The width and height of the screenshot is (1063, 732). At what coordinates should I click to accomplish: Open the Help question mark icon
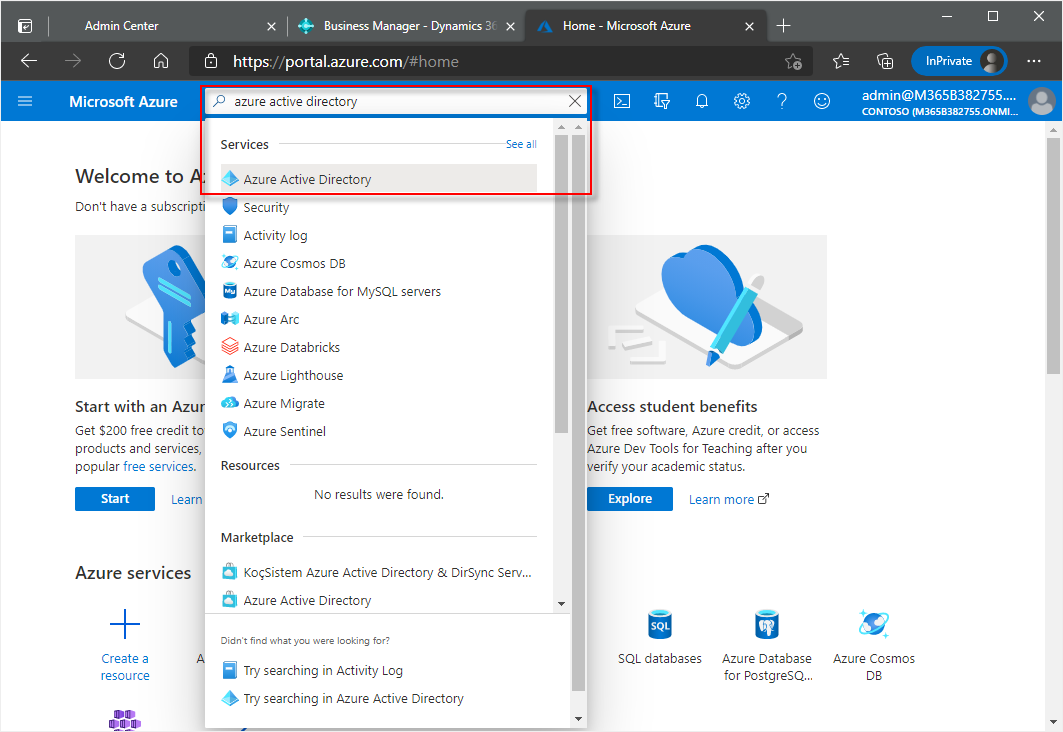782,101
